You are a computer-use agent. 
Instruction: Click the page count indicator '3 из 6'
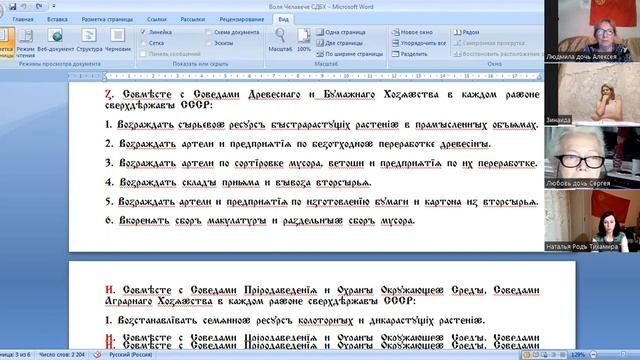coord(15,355)
